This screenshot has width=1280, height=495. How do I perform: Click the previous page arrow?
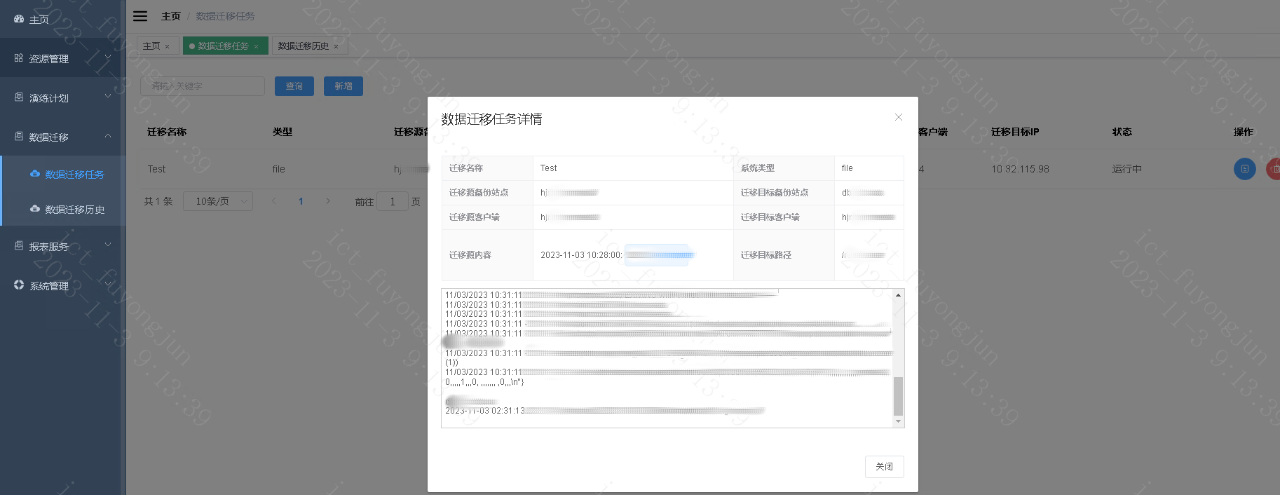coord(275,201)
